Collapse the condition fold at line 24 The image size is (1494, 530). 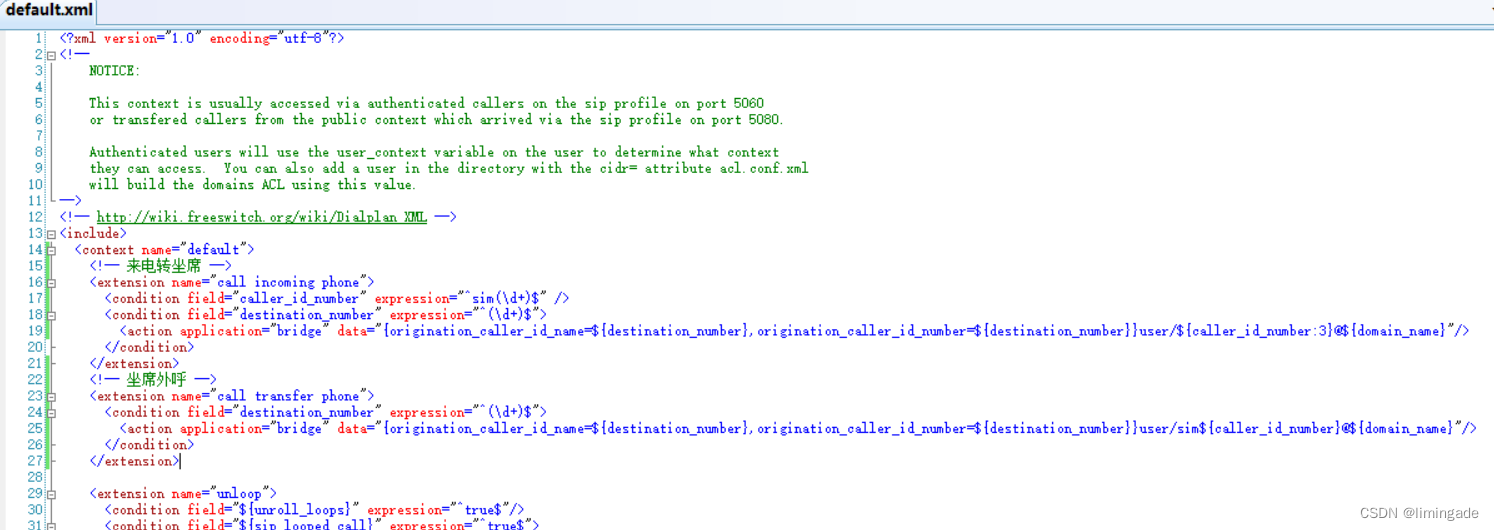(51, 413)
